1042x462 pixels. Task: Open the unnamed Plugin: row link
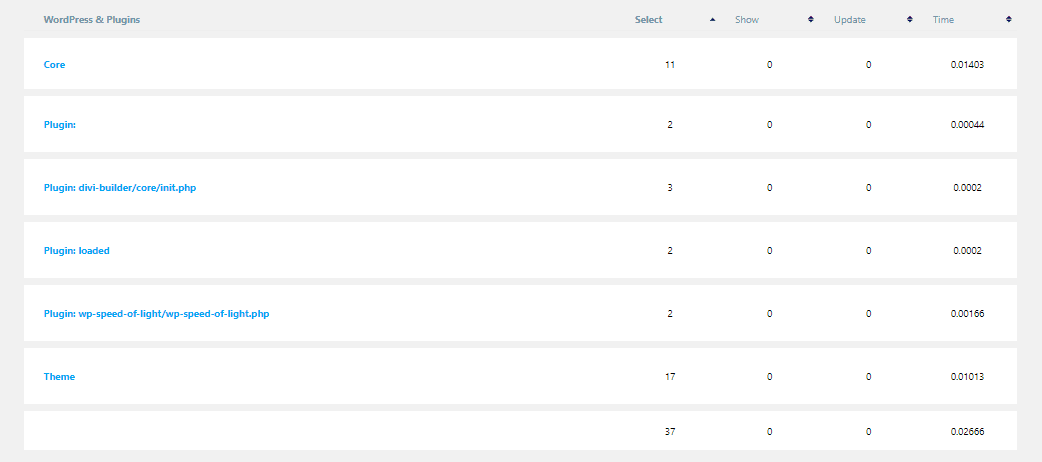click(x=60, y=124)
